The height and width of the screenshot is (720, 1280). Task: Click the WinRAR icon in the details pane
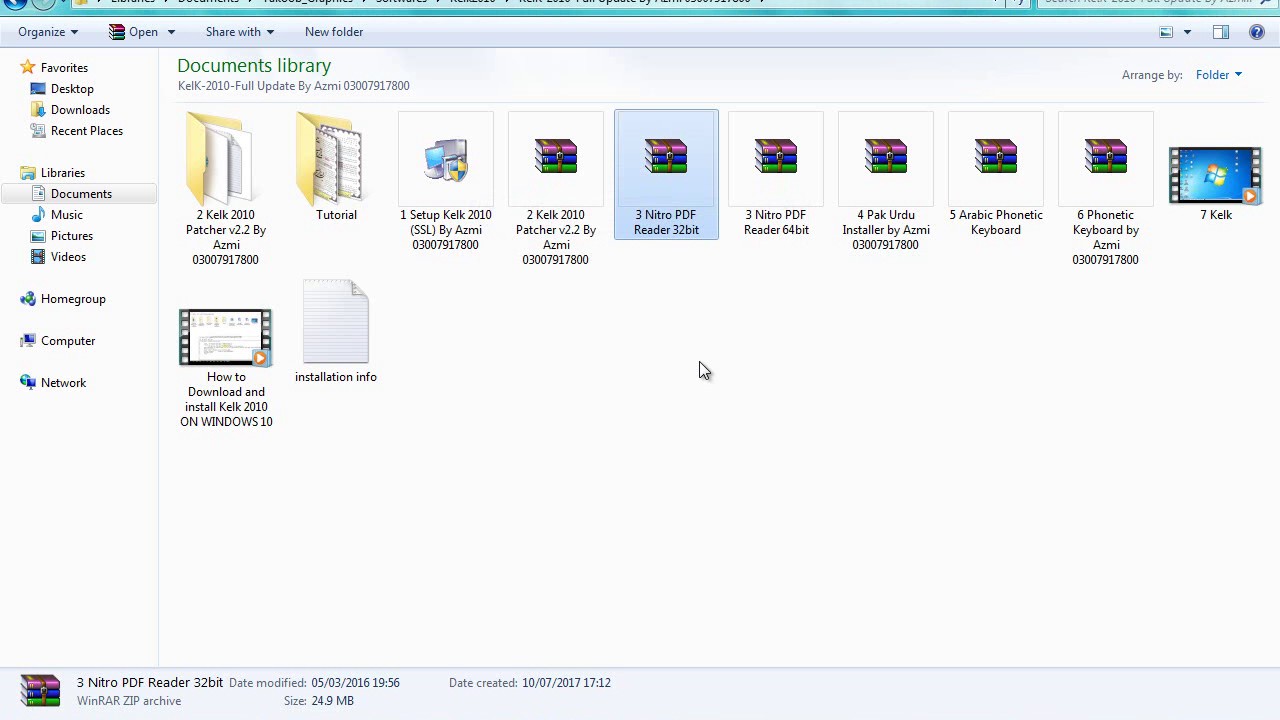[40, 691]
